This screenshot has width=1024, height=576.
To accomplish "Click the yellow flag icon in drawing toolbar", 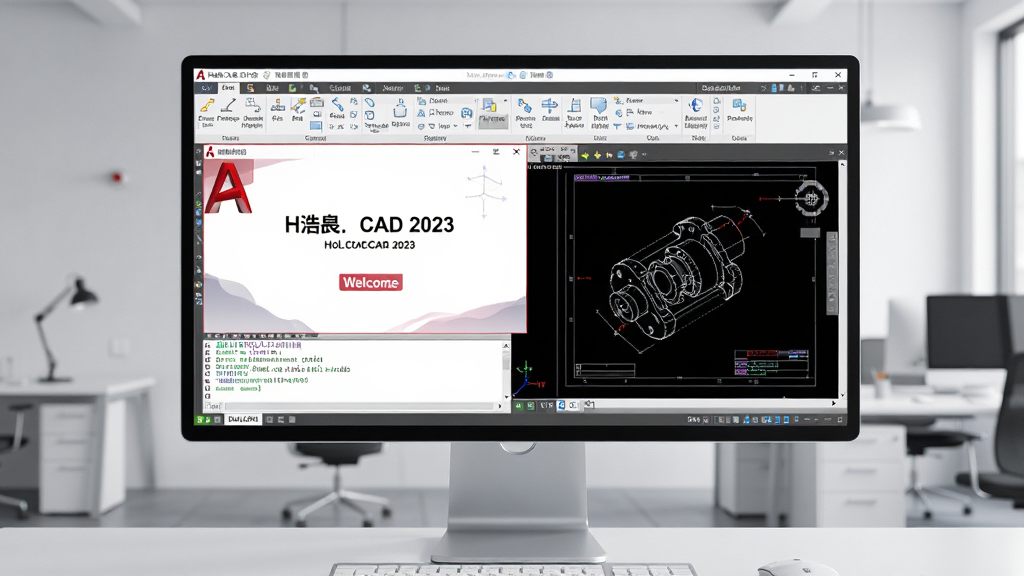I will coord(609,155).
